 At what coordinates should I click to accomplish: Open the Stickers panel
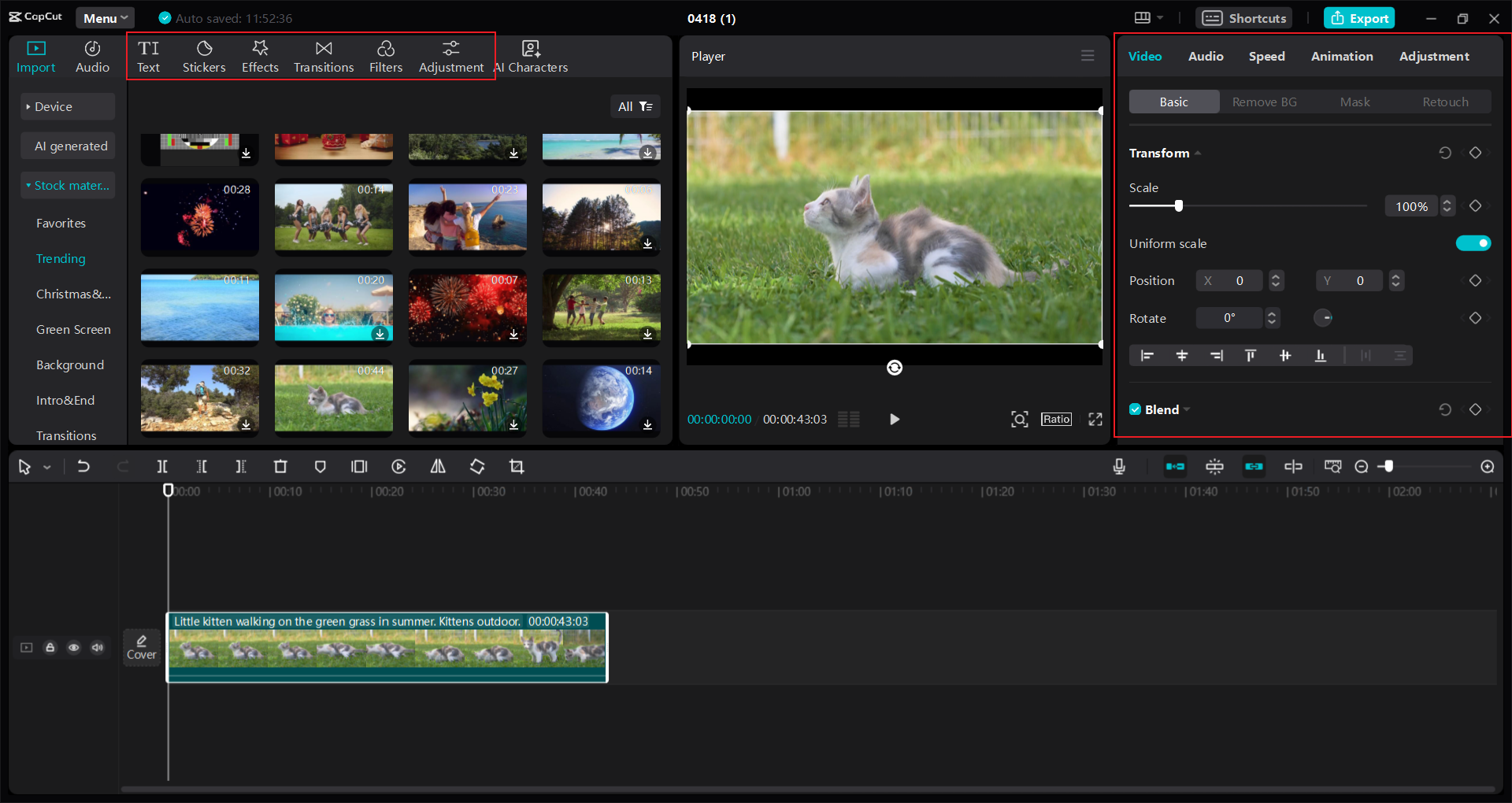click(x=204, y=57)
